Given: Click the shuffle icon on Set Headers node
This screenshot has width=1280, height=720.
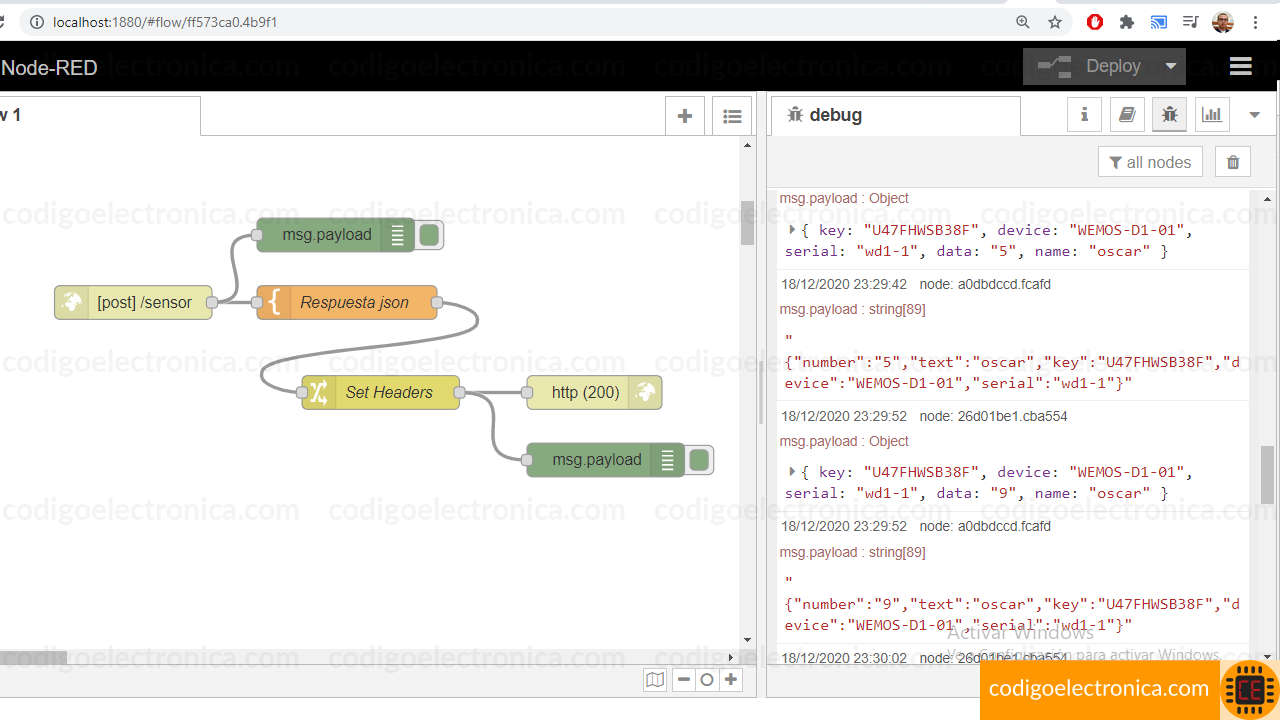Looking at the screenshot, I should (x=318, y=392).
